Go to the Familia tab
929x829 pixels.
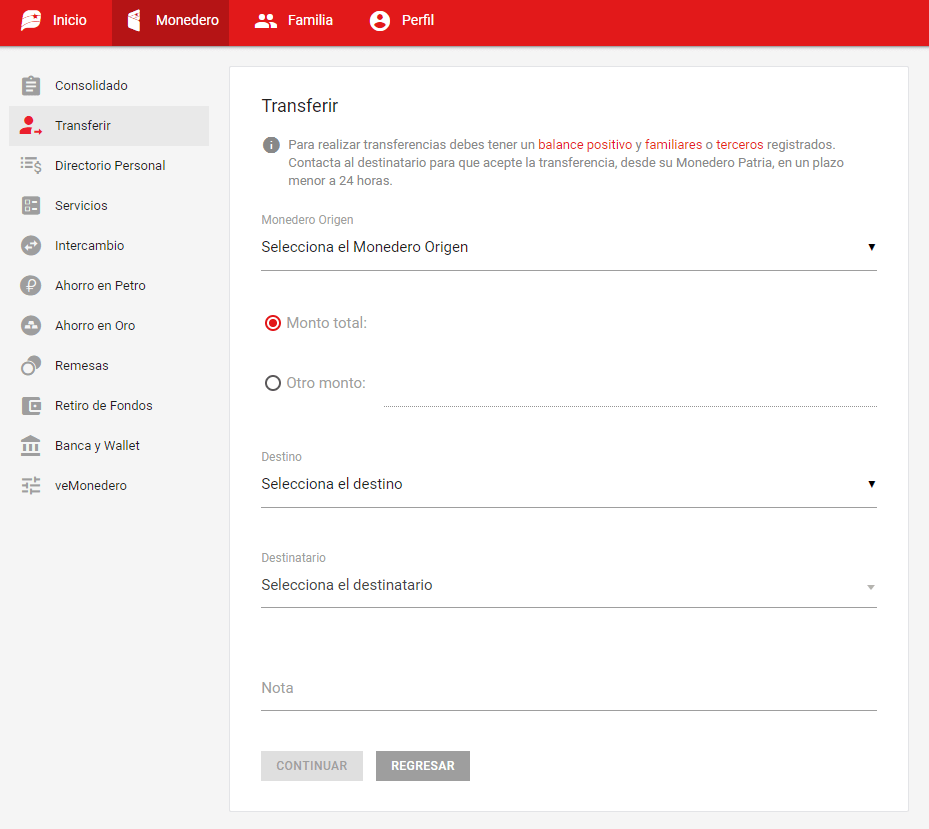(294, 21)
